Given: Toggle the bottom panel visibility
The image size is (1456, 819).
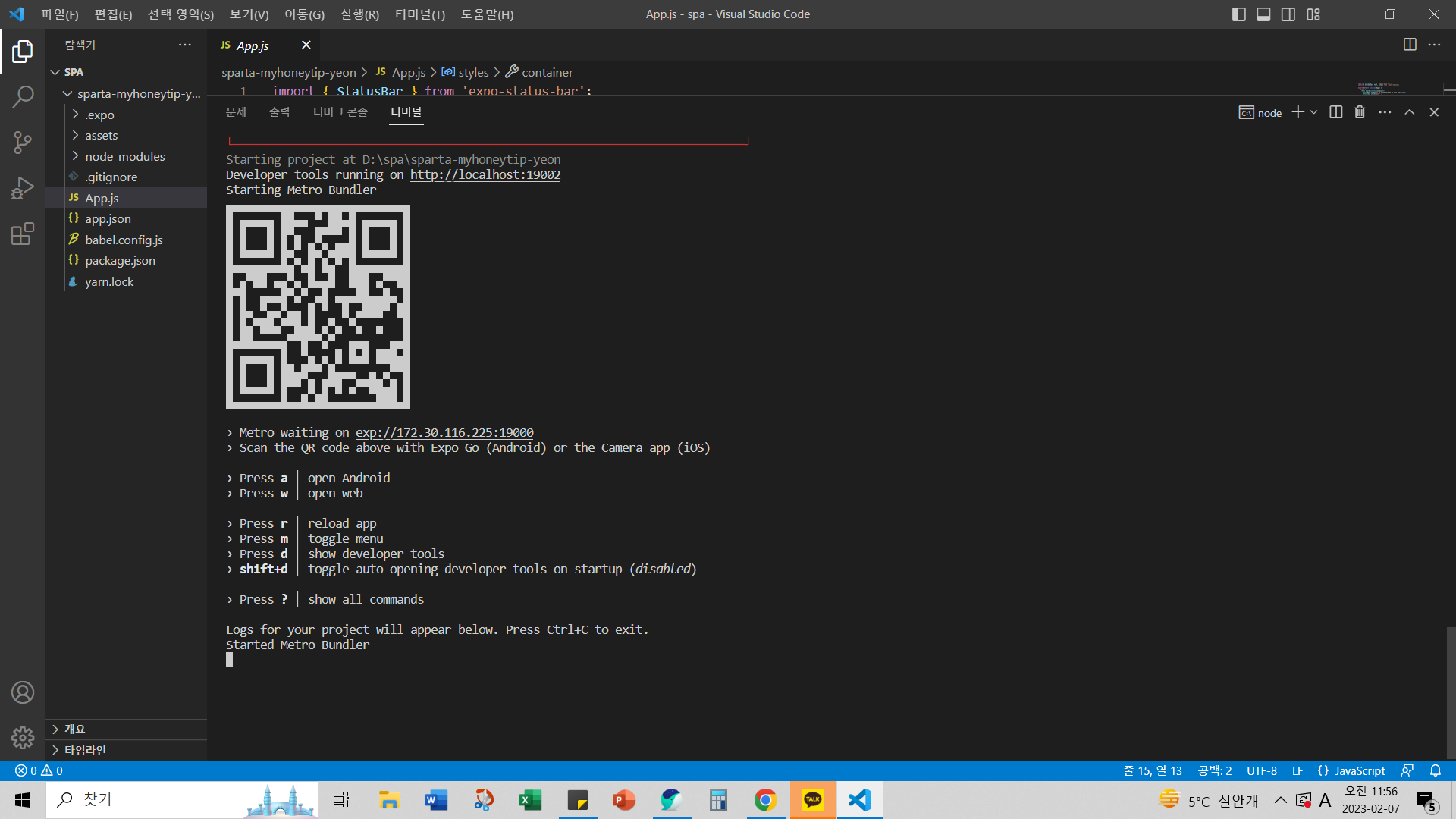Looking at the screenshot, I should click(x=1263, y=14).
